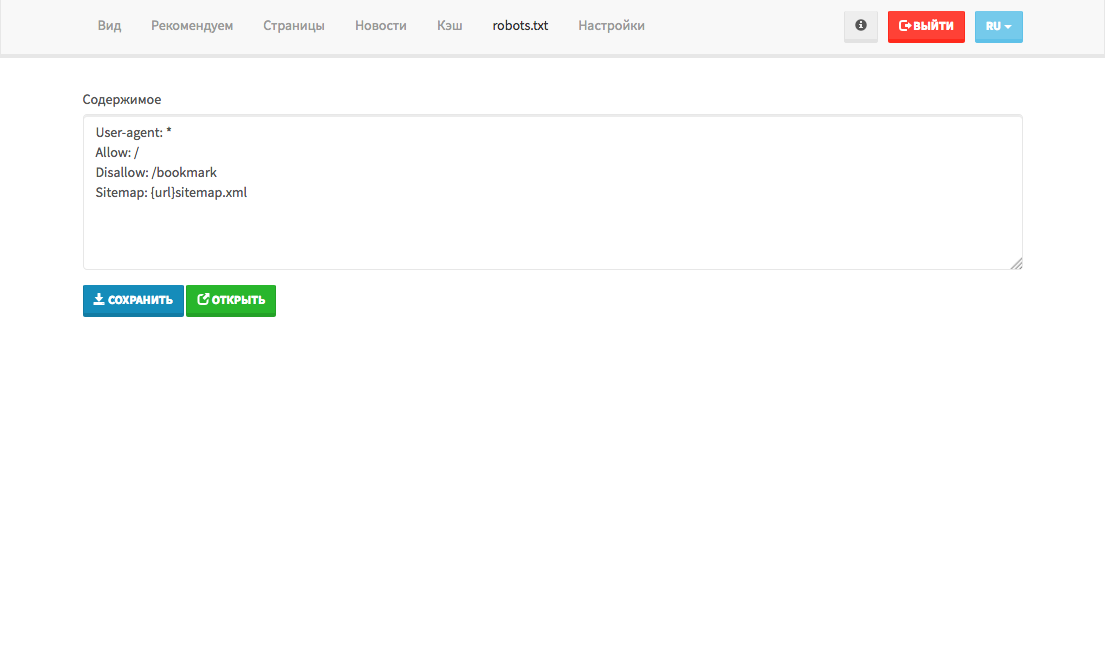Click the external link icon on Открыть

203,300
